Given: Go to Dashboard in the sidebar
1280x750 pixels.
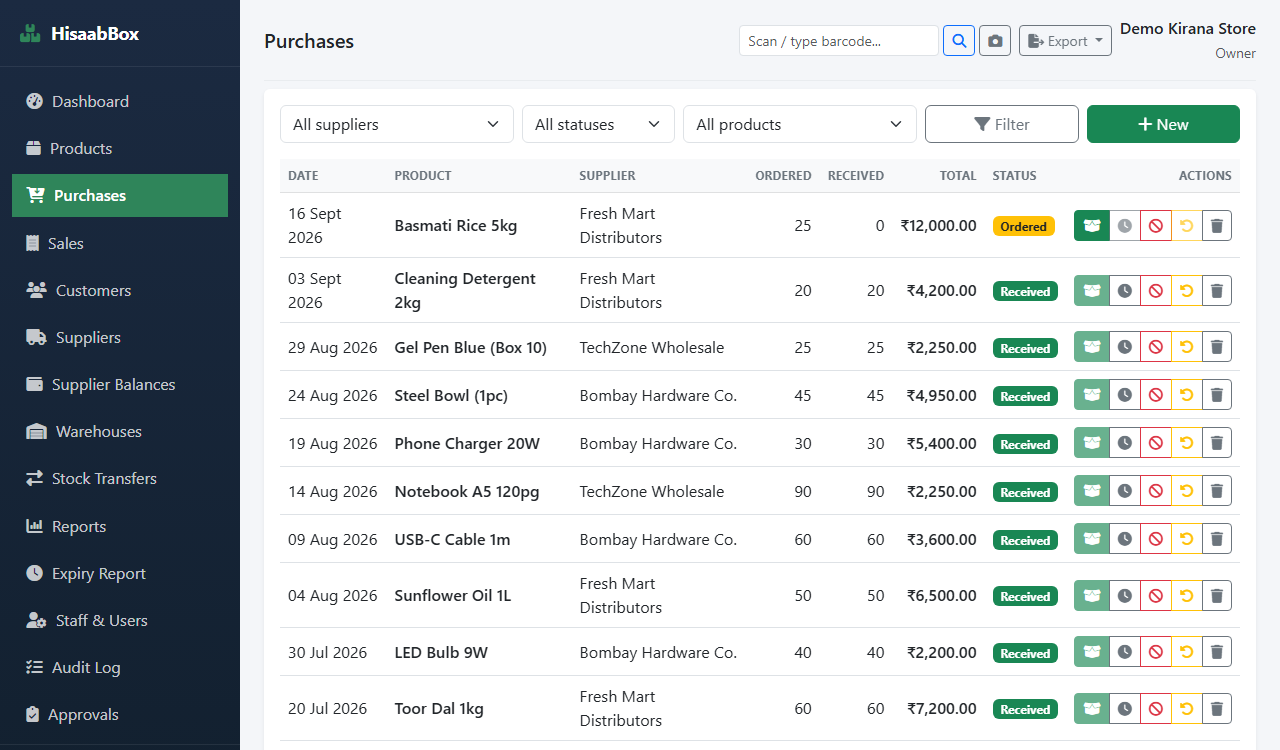Looking at the screenshot, I should point(120,101).
